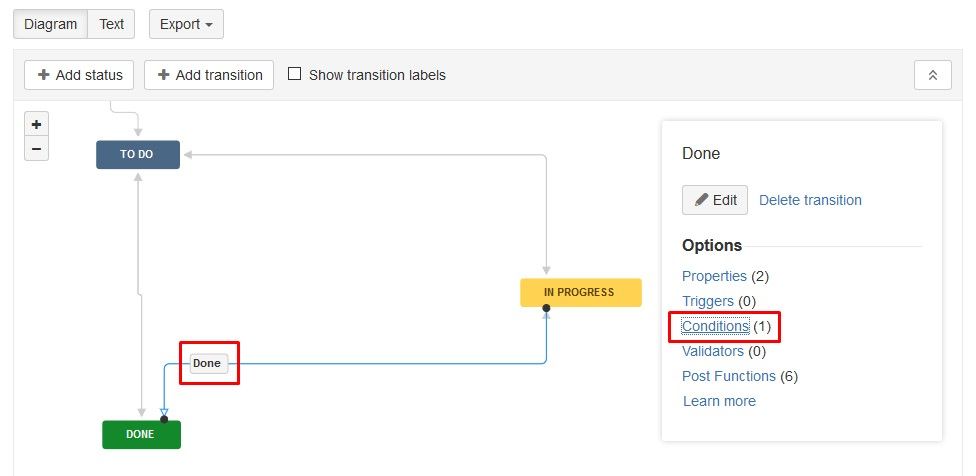This screenshot has width=976, height=476.
Task: Click the zoom out minus icon
Action: click(36, 149)
